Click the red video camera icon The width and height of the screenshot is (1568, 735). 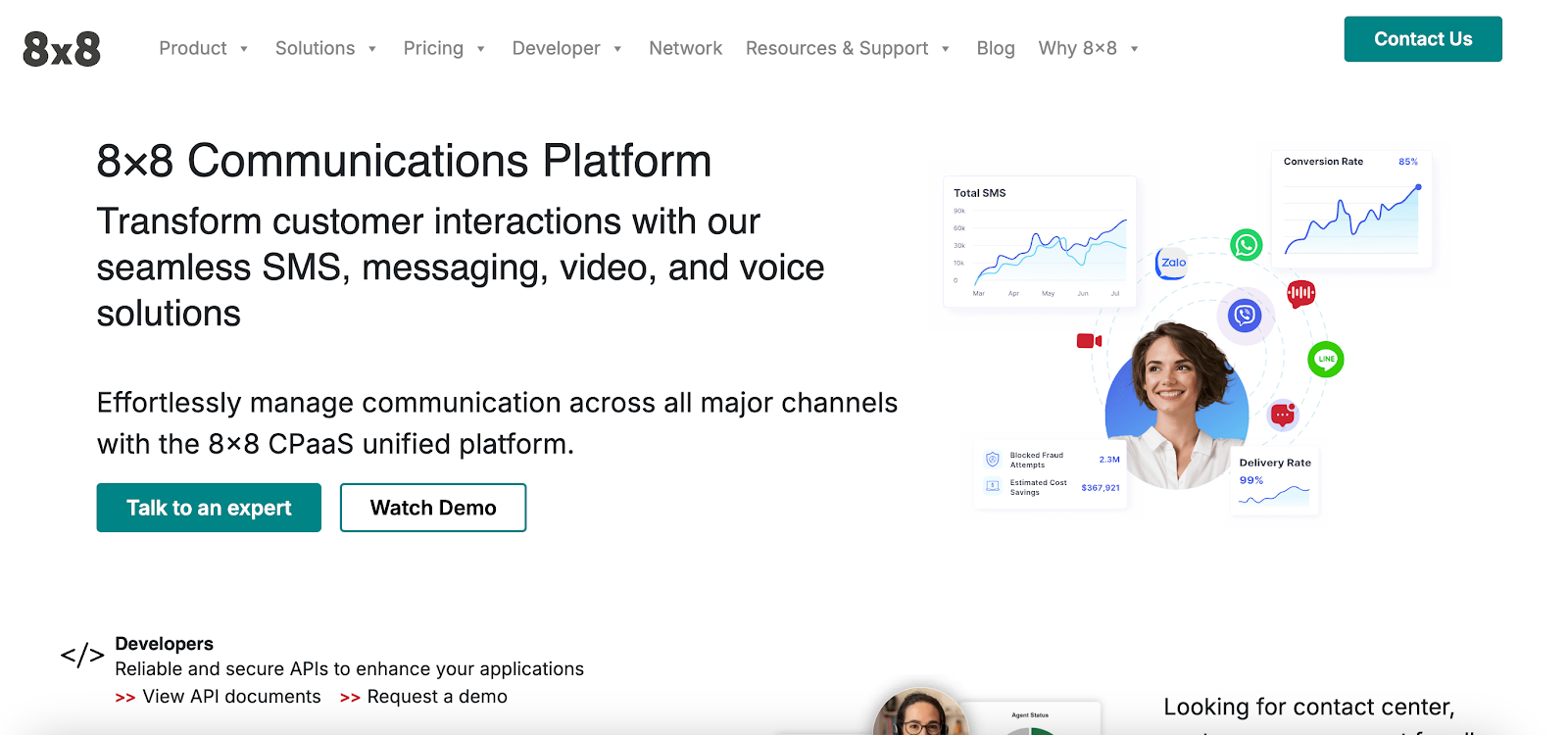point(1089,341)
